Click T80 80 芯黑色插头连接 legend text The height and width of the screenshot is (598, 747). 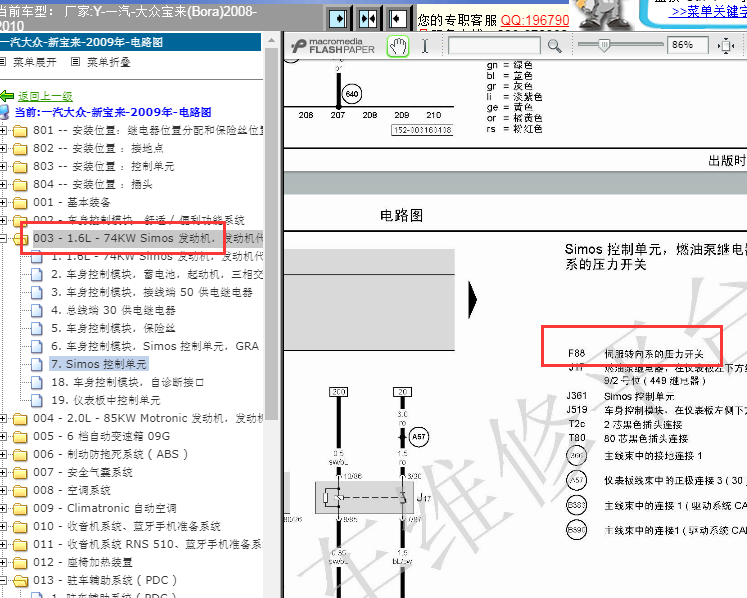tap(628, 438)
